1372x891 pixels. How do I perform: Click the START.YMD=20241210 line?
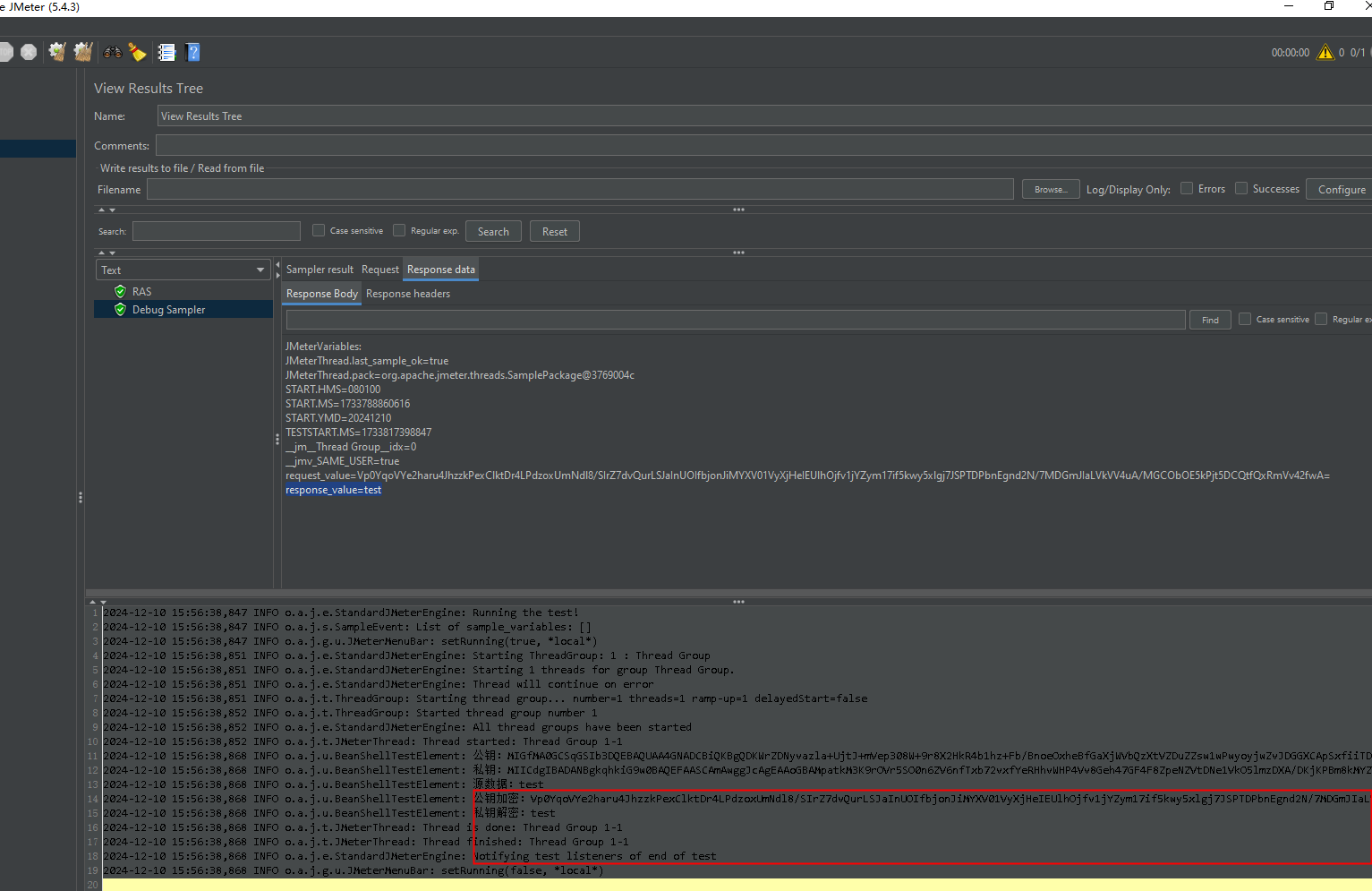tap(338, 418)
